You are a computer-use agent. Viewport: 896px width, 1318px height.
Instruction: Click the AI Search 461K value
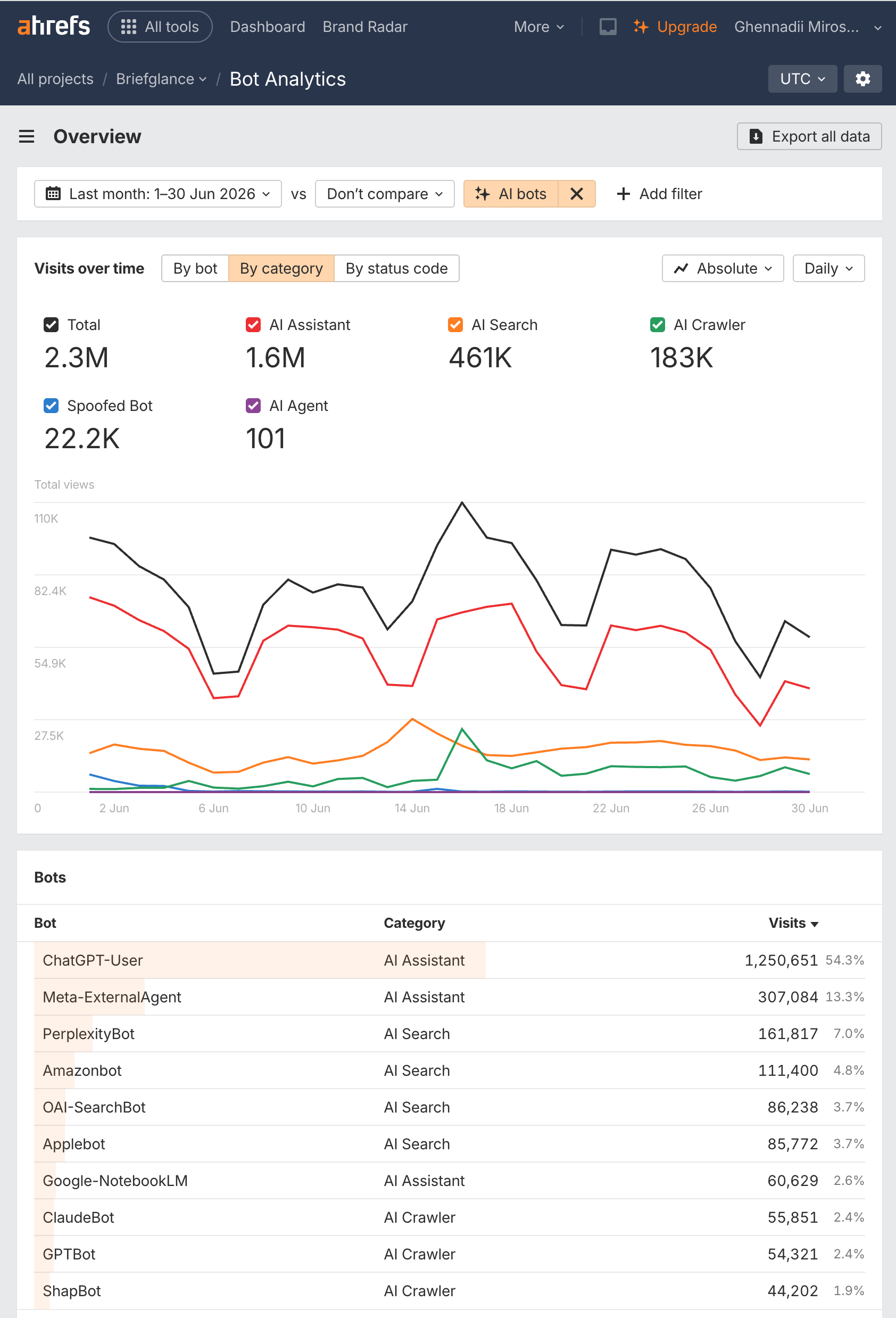(480, 358)
